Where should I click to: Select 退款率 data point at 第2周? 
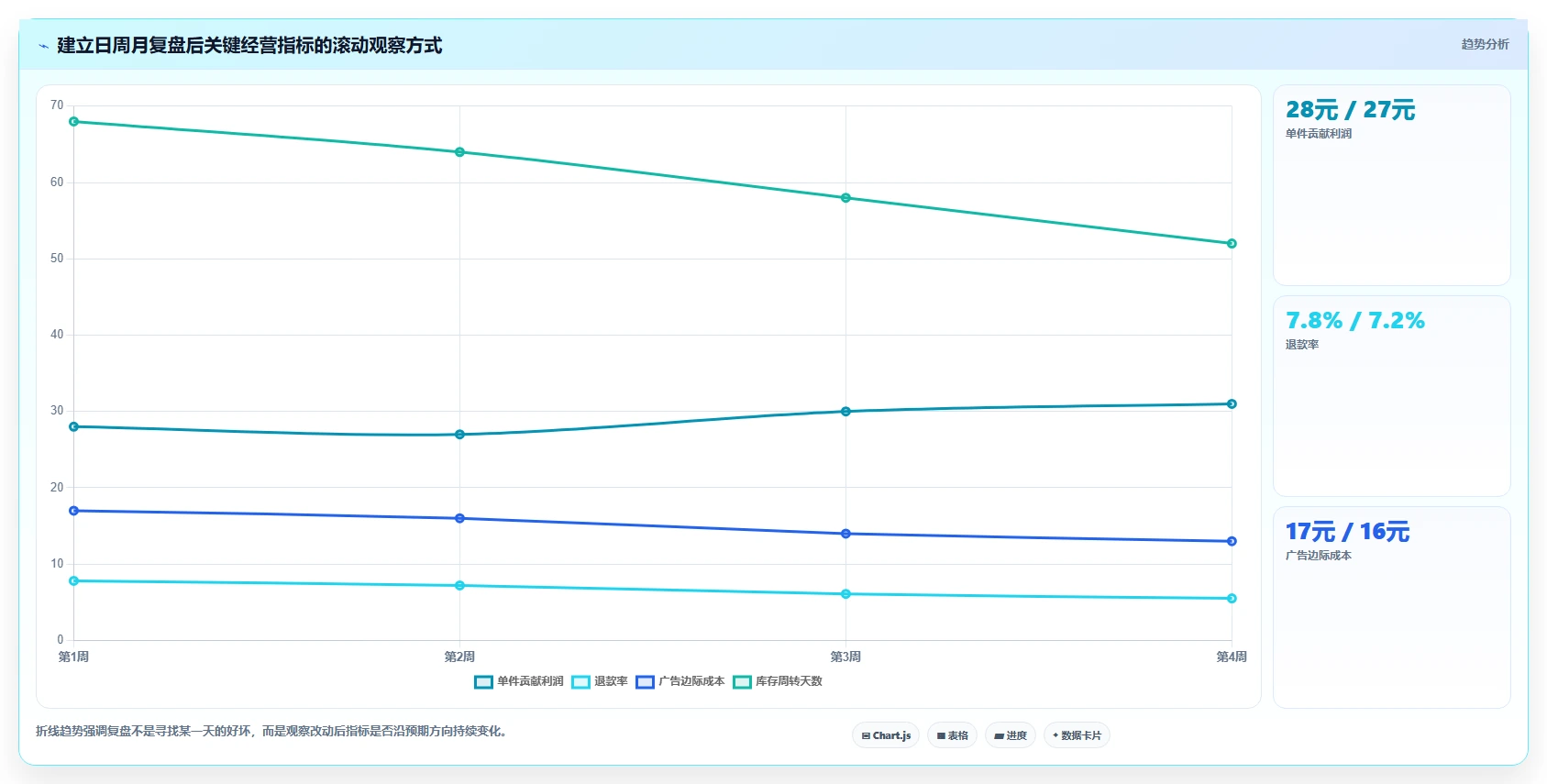pyautogui.click(x=459, y=585)
